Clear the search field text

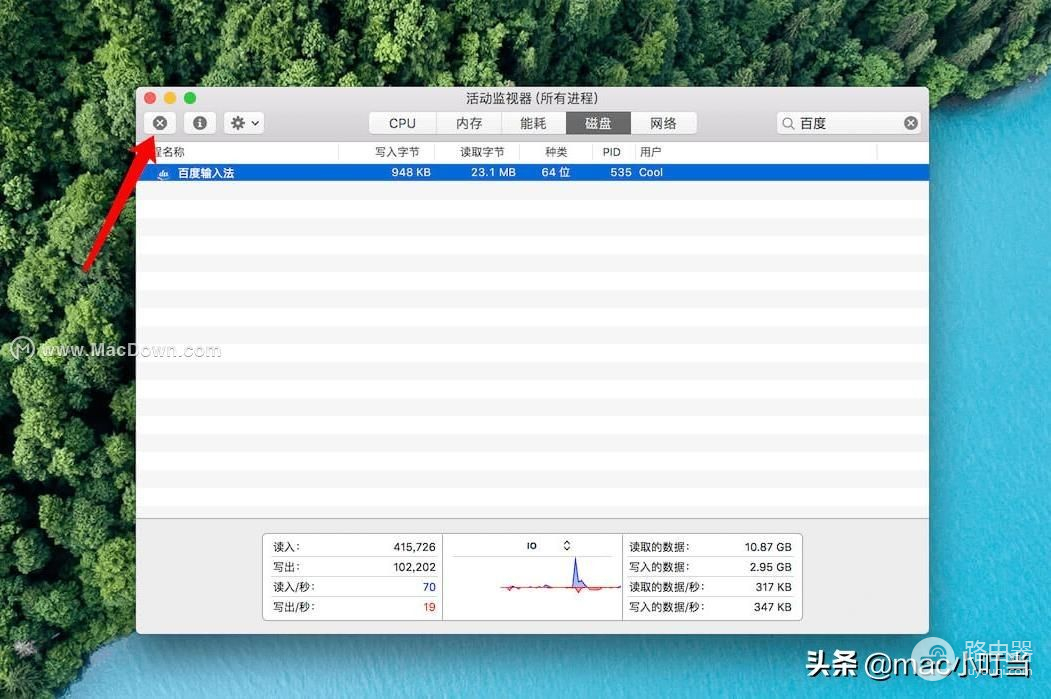[x=910, y=123]
